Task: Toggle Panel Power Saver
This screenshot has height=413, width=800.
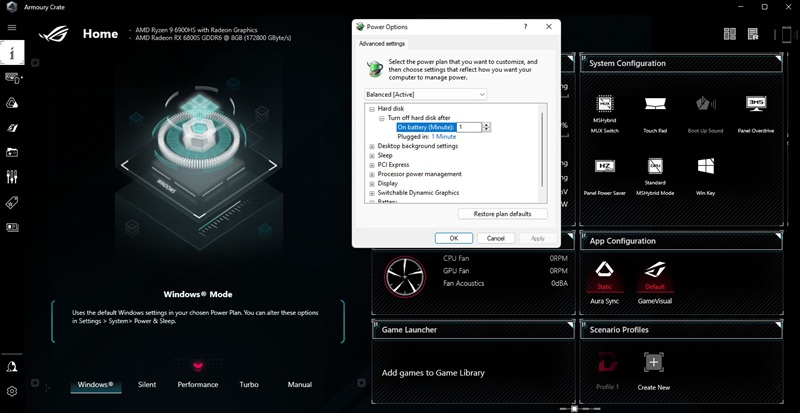Action: tap(605, 177)
